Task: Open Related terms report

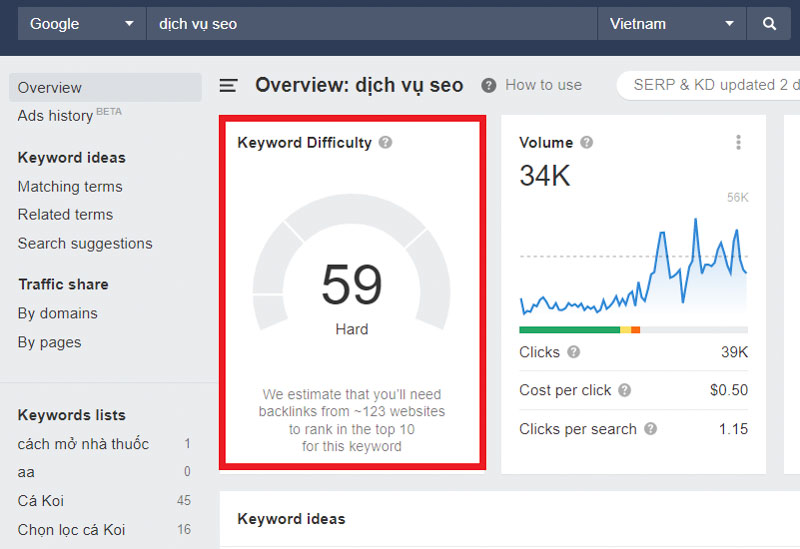Action: (65, 215)
